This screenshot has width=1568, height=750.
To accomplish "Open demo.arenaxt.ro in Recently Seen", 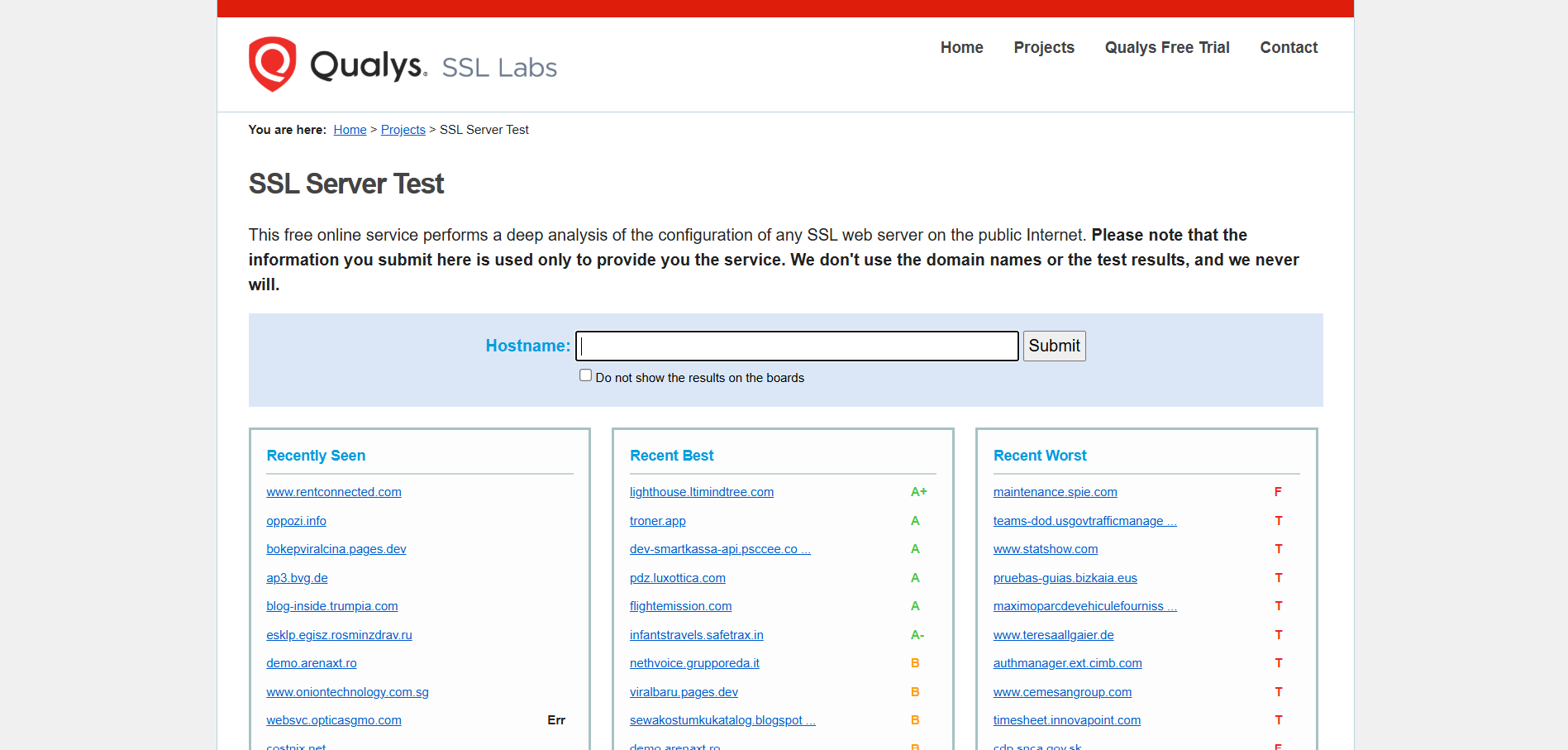I will click(312, 663).
